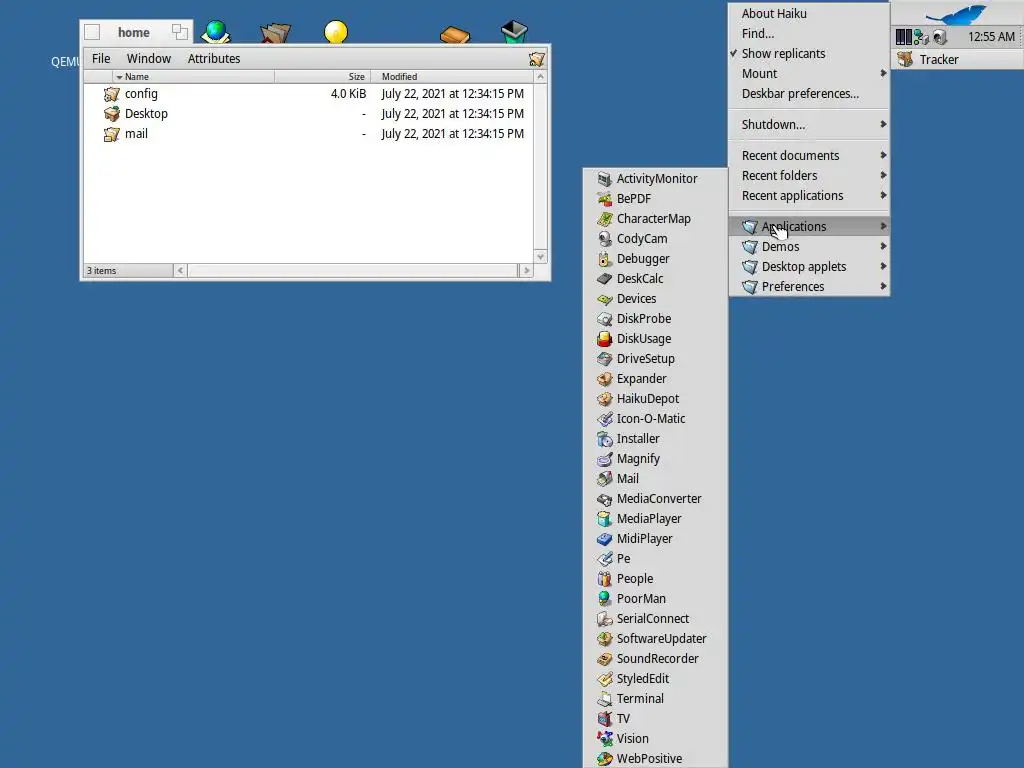Viewport: 1024px width, 768px height.
Task: Launch PoorMan web server
Action: (x=655, y=599)
